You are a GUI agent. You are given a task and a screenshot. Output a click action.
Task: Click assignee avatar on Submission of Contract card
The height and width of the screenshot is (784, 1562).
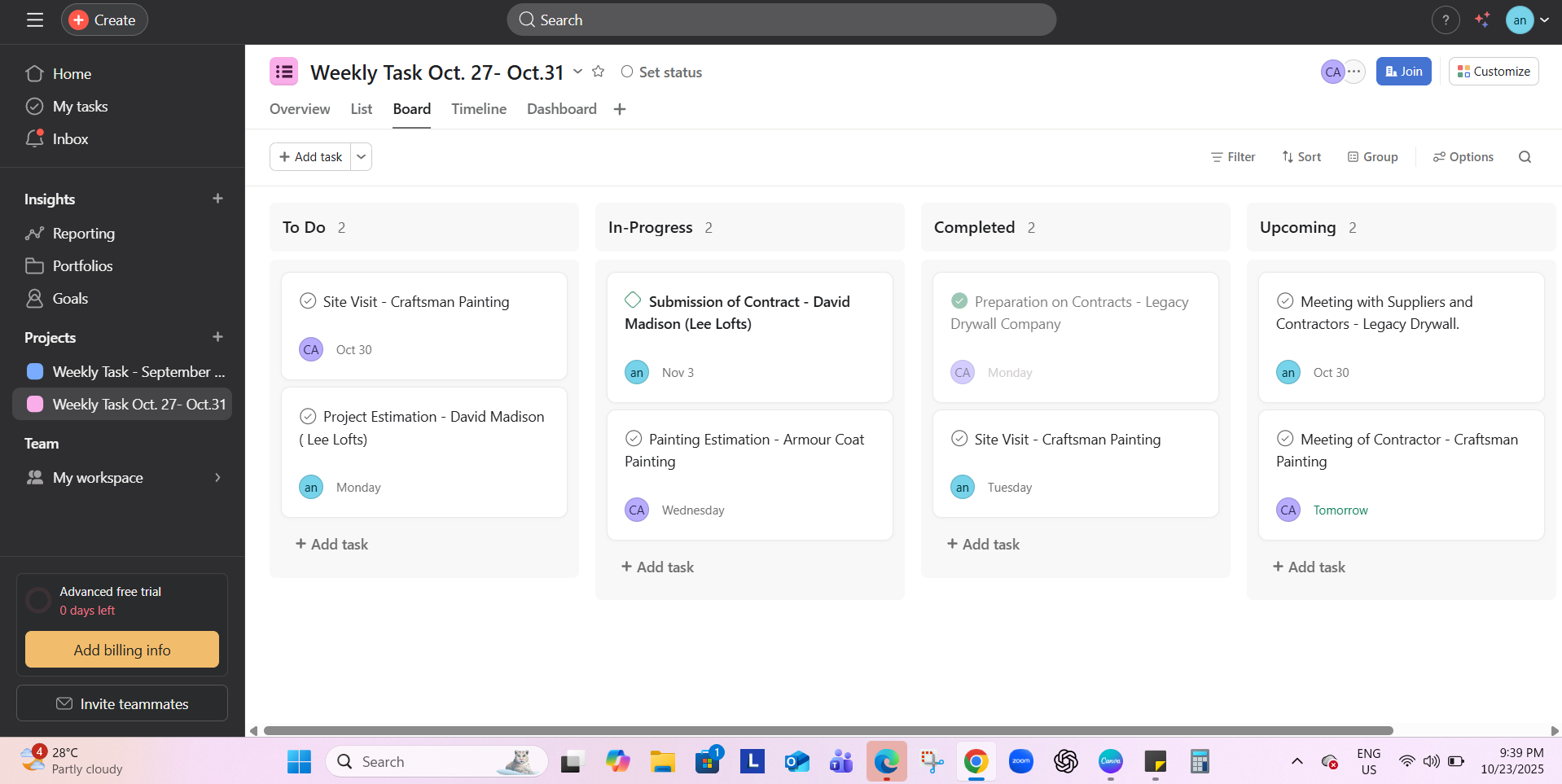pos(637,373)
